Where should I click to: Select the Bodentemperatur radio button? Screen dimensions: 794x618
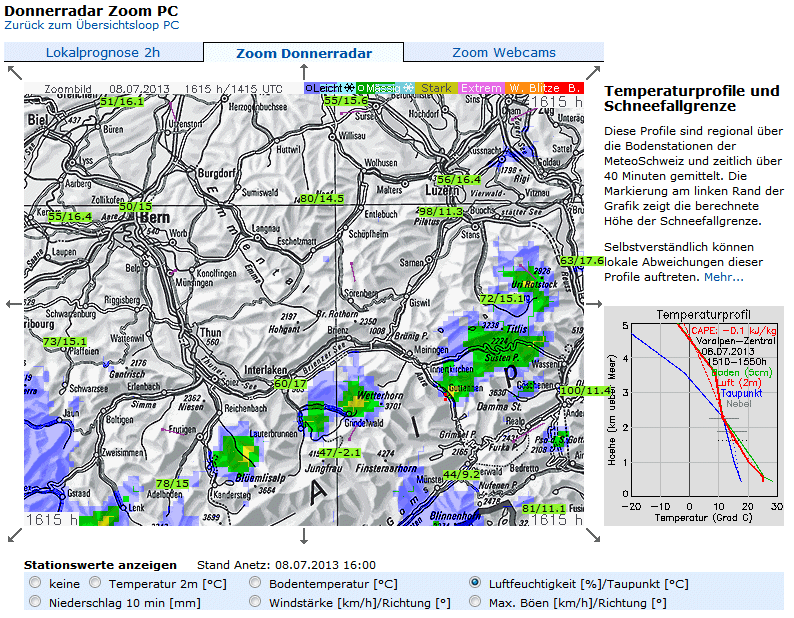(x=255, y=583)
